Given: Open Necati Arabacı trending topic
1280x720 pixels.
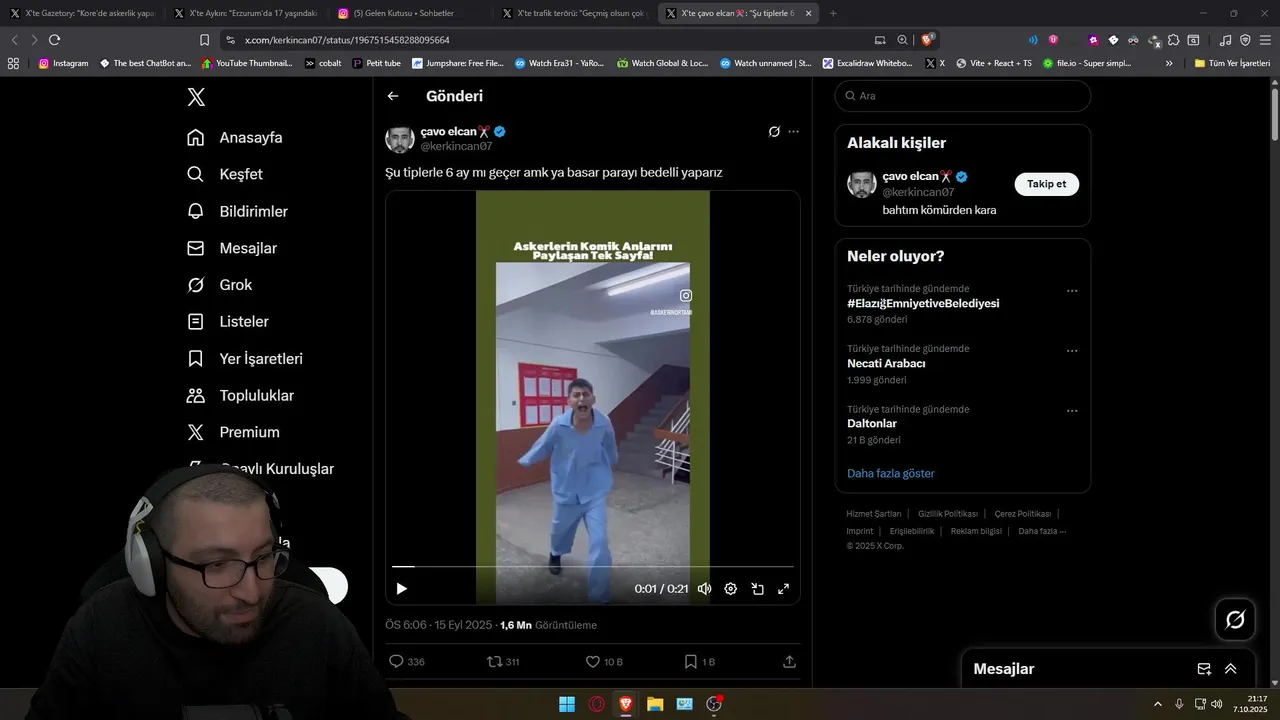Looking at the screenshot, I should point(886,364).
